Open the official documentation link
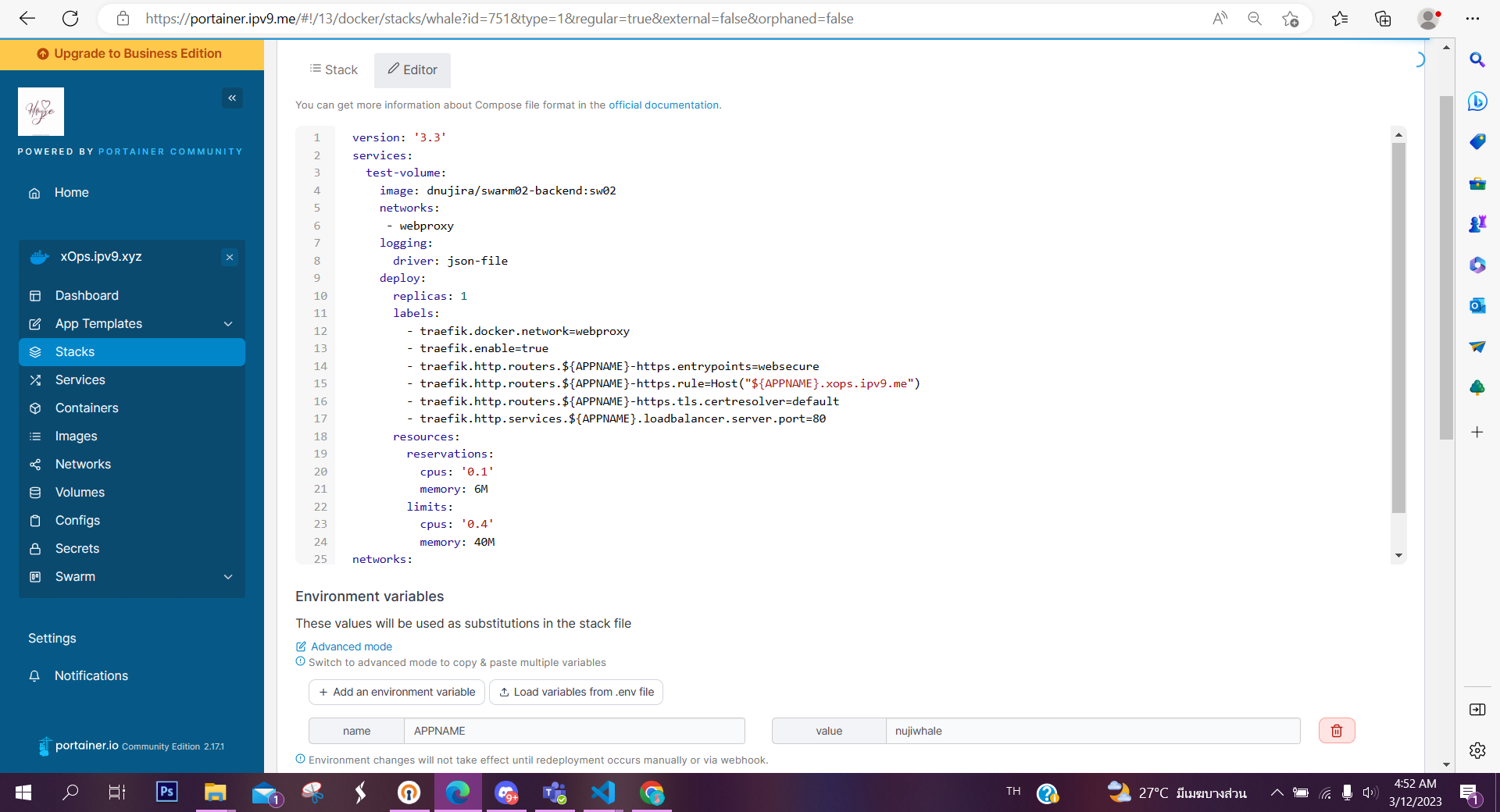The height and width of the screenshot is (812, 1500). coord(663,105)
